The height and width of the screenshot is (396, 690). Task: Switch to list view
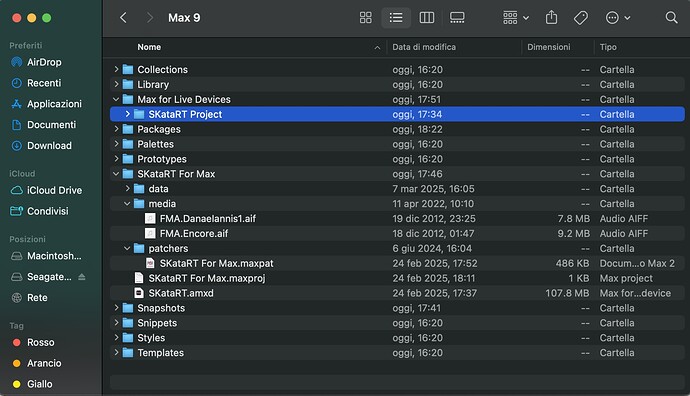coord(396,18)
